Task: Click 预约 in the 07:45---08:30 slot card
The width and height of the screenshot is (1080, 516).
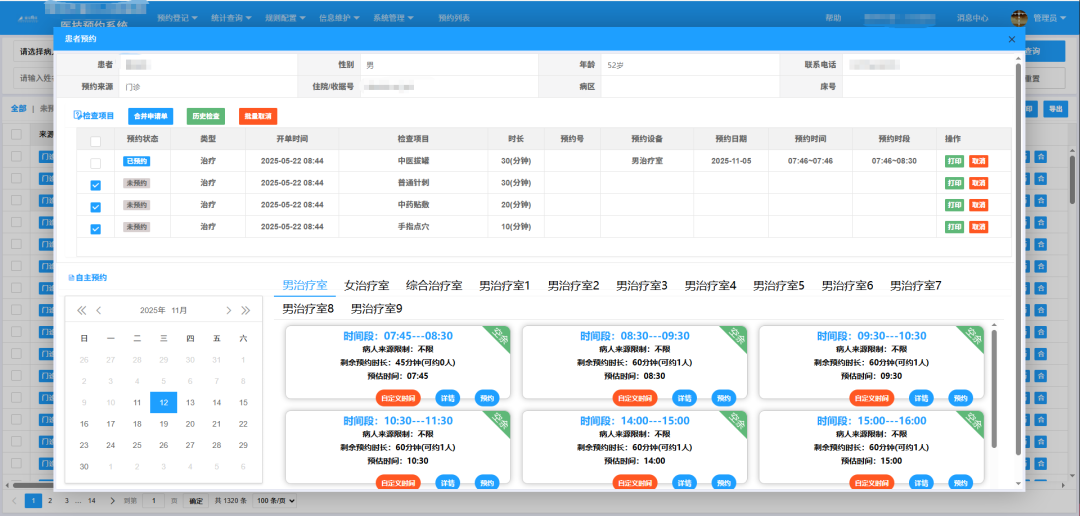Action: (486, 398)
